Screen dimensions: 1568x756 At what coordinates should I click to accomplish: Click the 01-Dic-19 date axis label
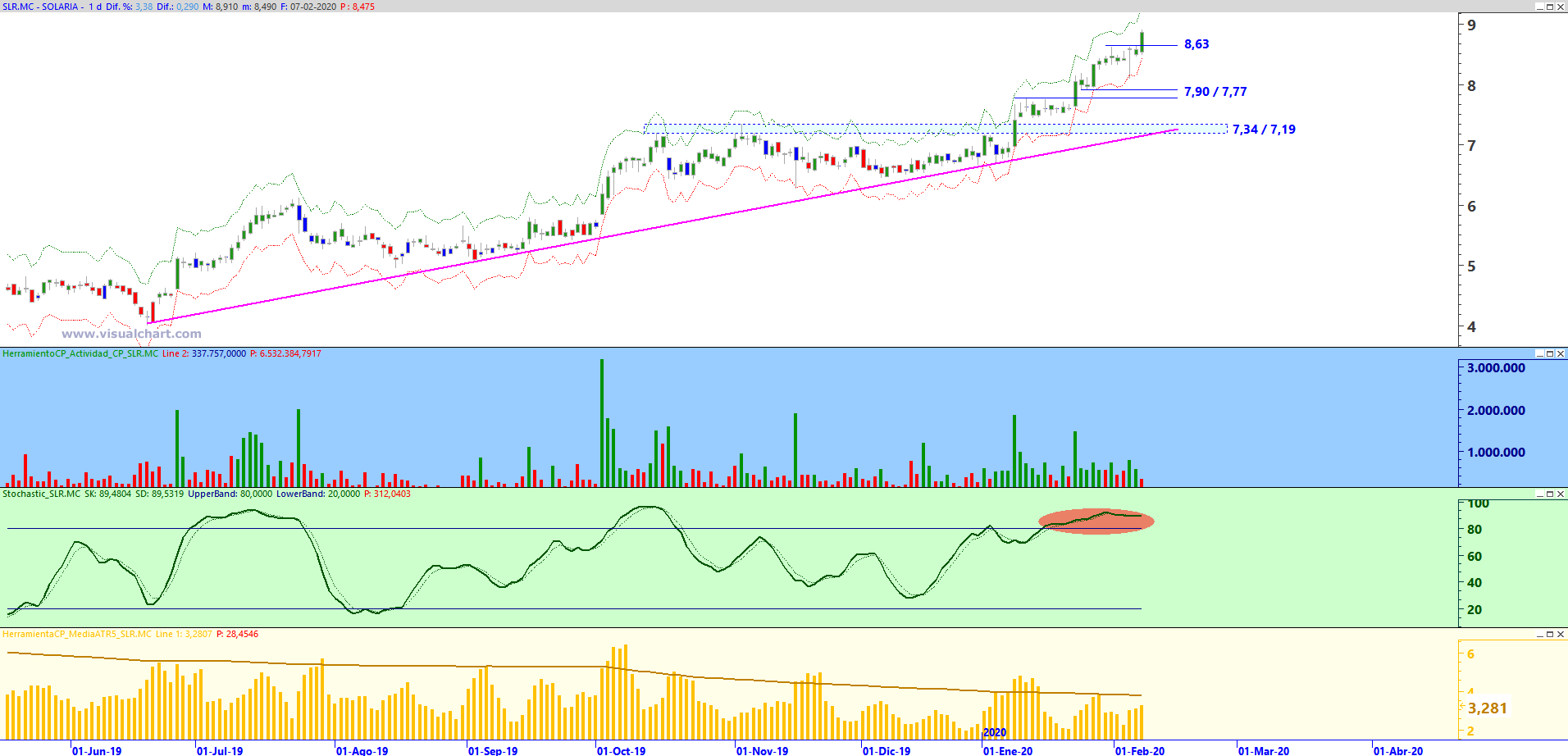[x=887, y=750]
